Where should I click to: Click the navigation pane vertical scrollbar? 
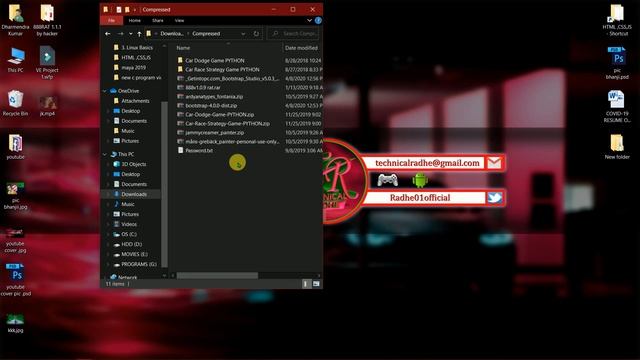pyautogui.click(x=164, y=184)
